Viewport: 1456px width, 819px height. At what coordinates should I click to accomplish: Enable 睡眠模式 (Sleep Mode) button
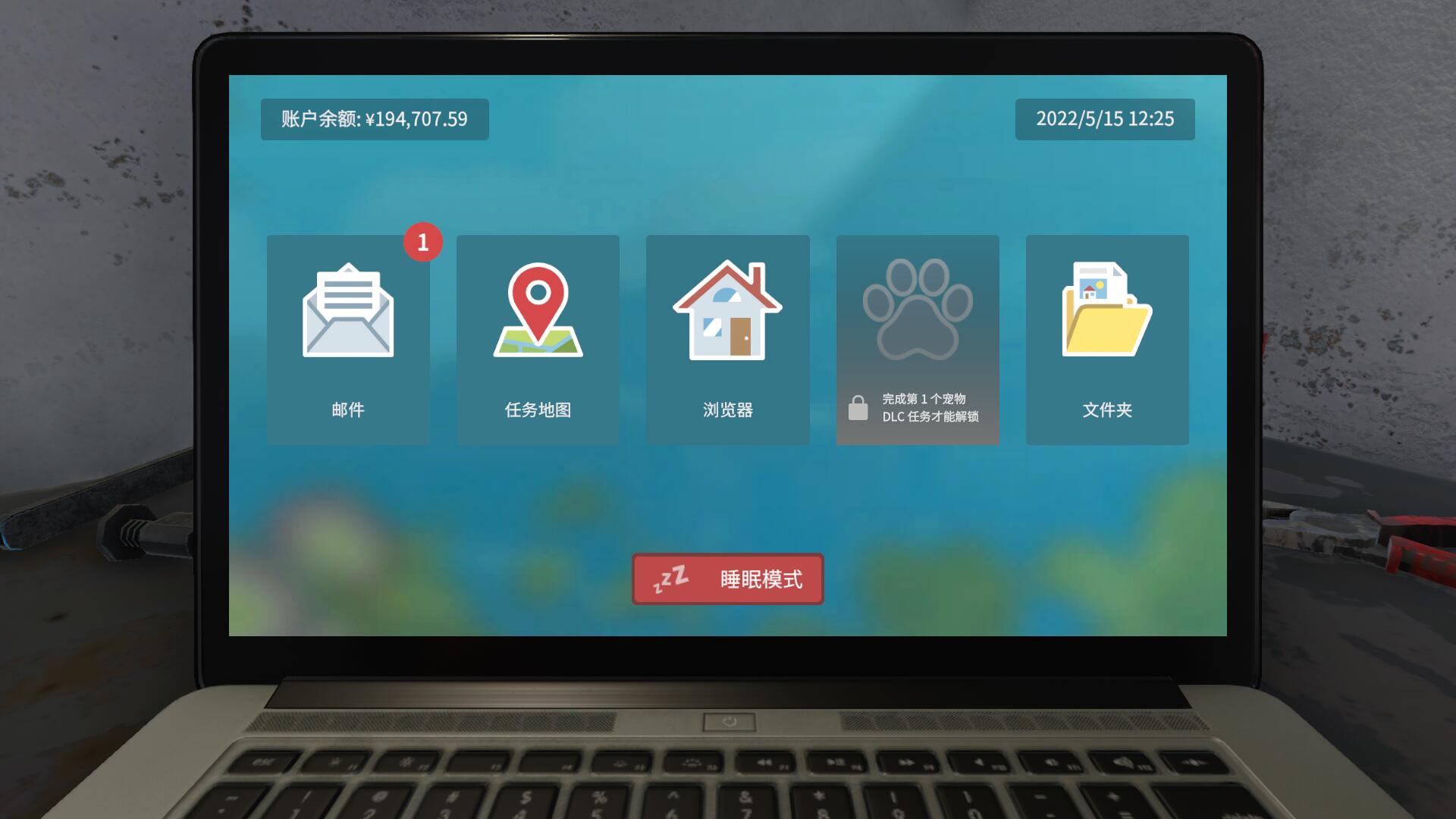pos(728,579)
